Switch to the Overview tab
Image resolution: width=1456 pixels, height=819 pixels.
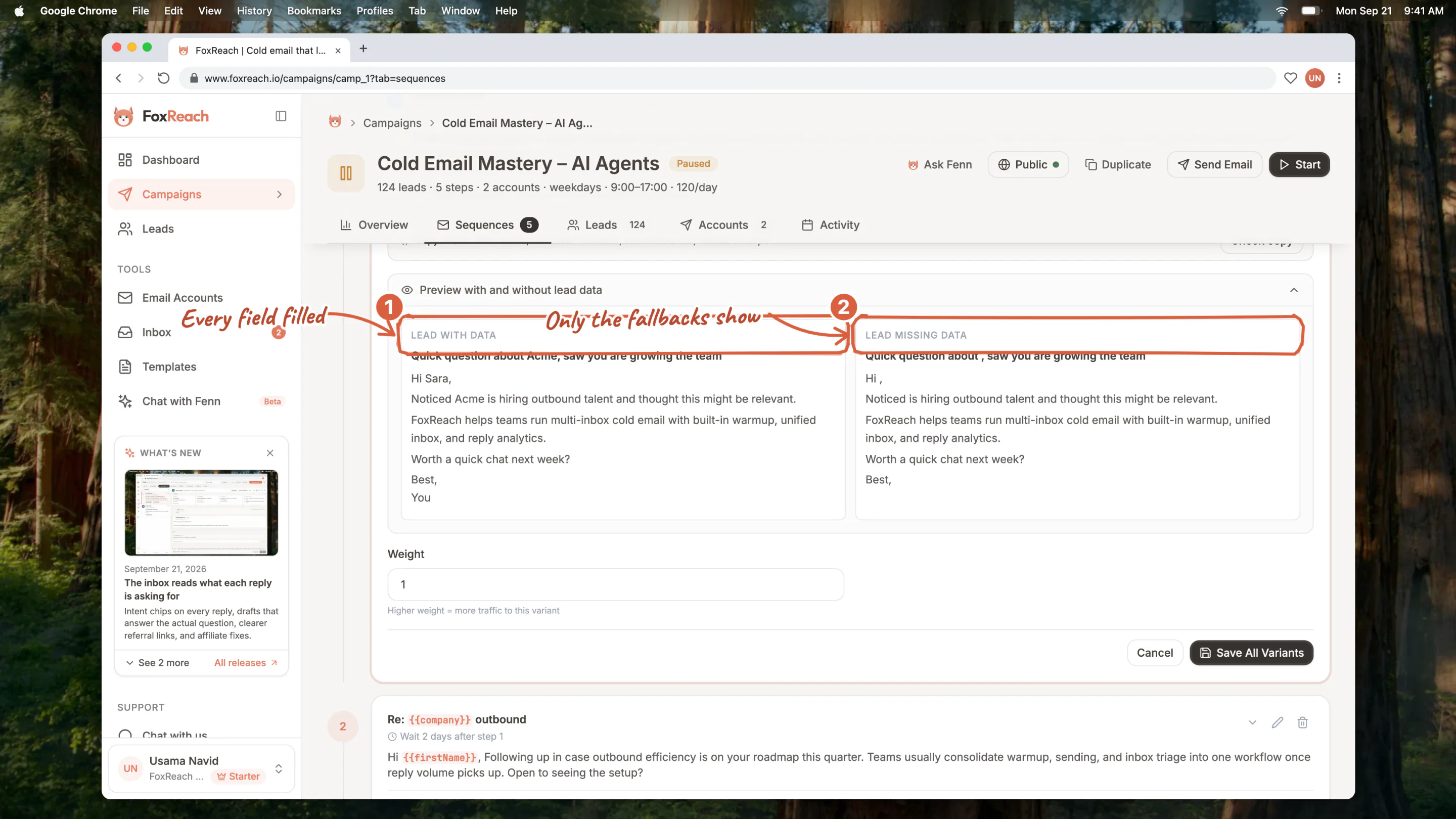[374, 225]
